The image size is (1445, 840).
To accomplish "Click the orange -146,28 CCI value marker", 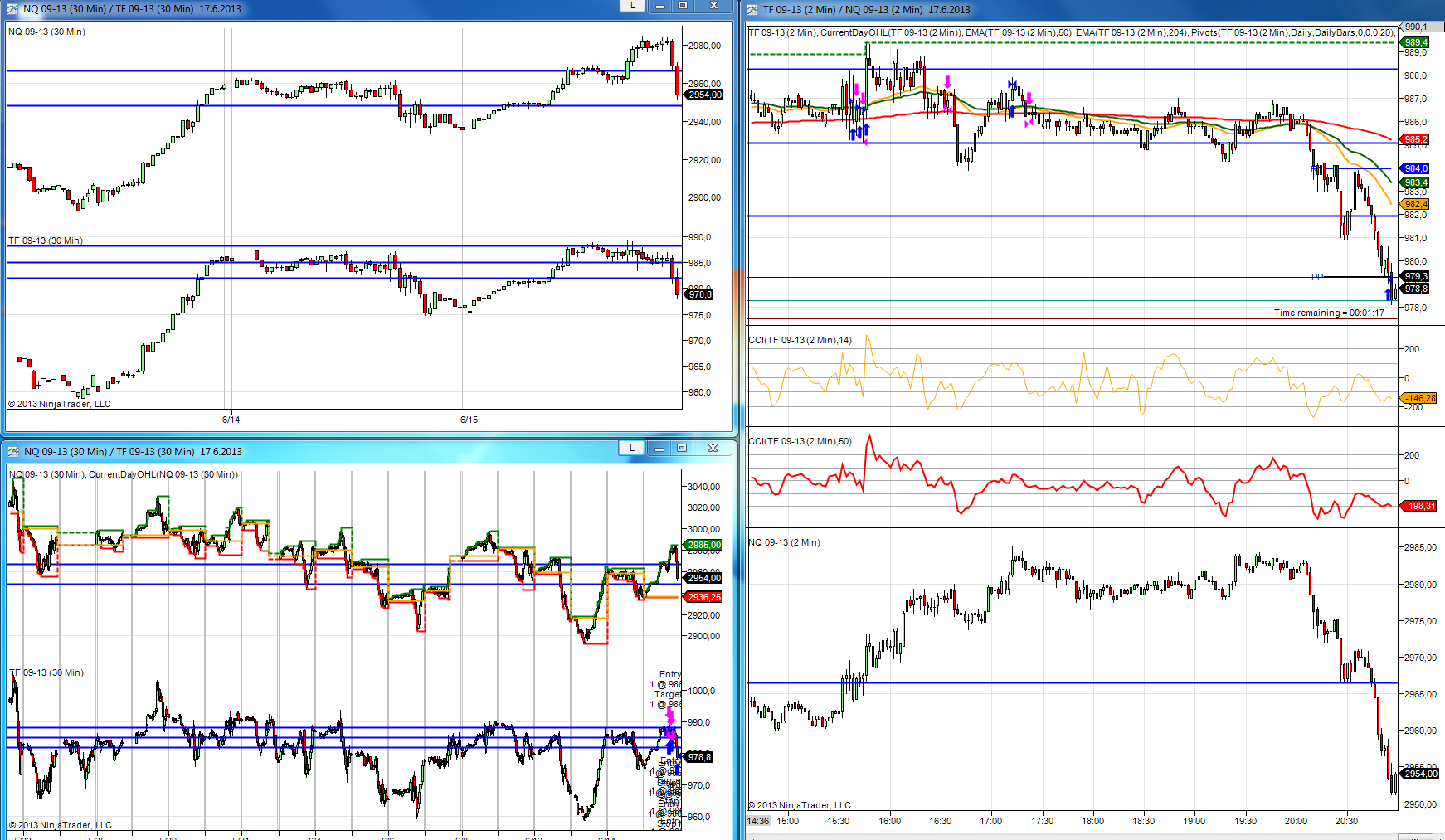I will 1420,398.
